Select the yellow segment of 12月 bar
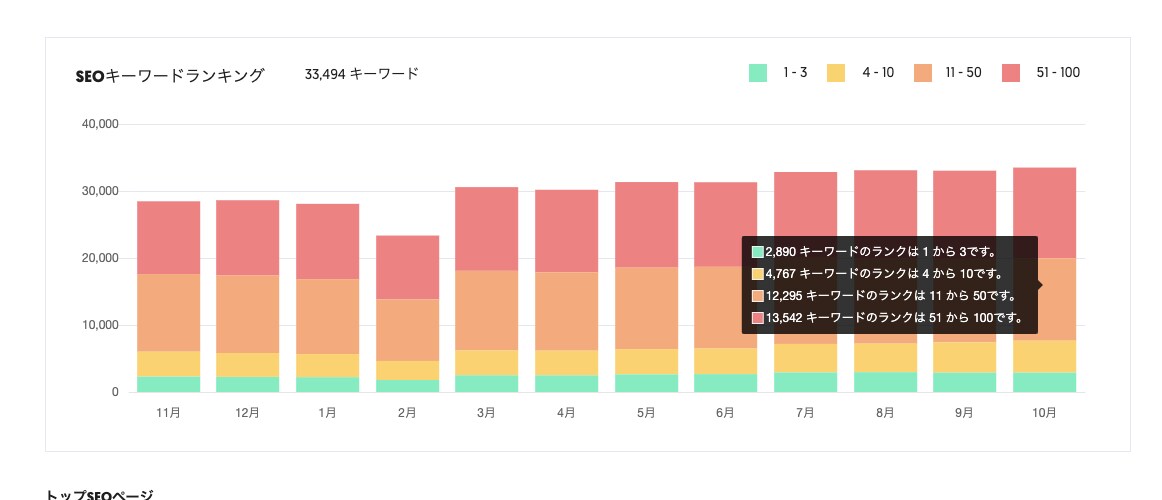This screenshot has height=500, width=1162. point(248,365)
